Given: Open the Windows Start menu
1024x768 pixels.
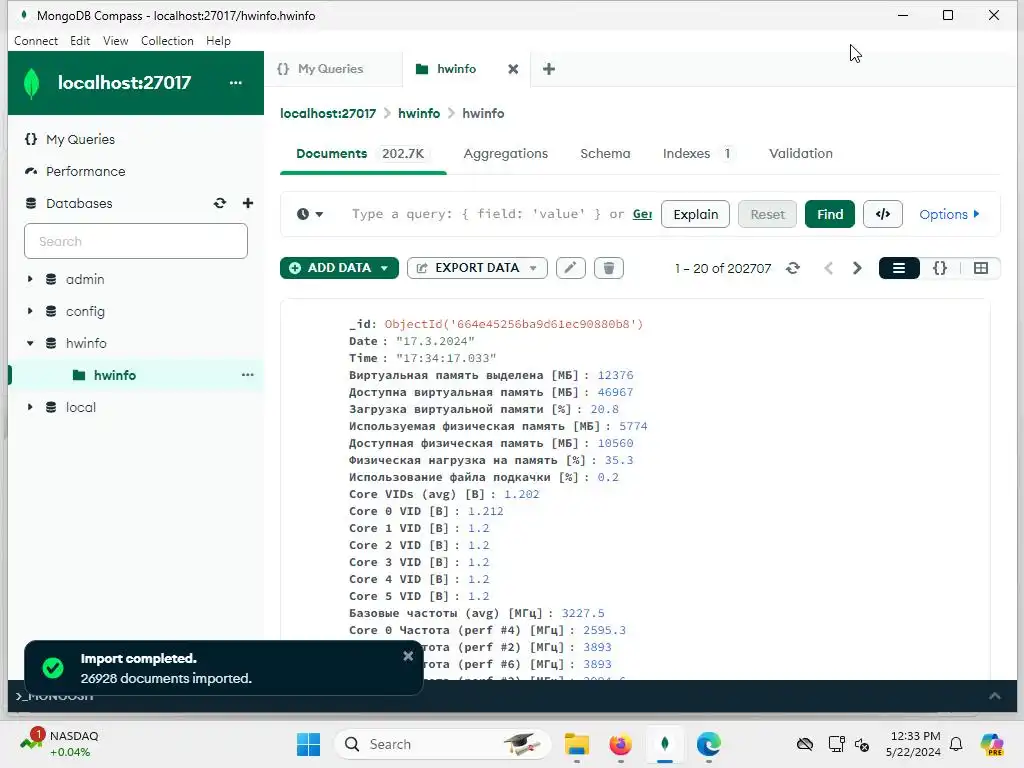Looking at the screenshot, I should click(308, 744).
